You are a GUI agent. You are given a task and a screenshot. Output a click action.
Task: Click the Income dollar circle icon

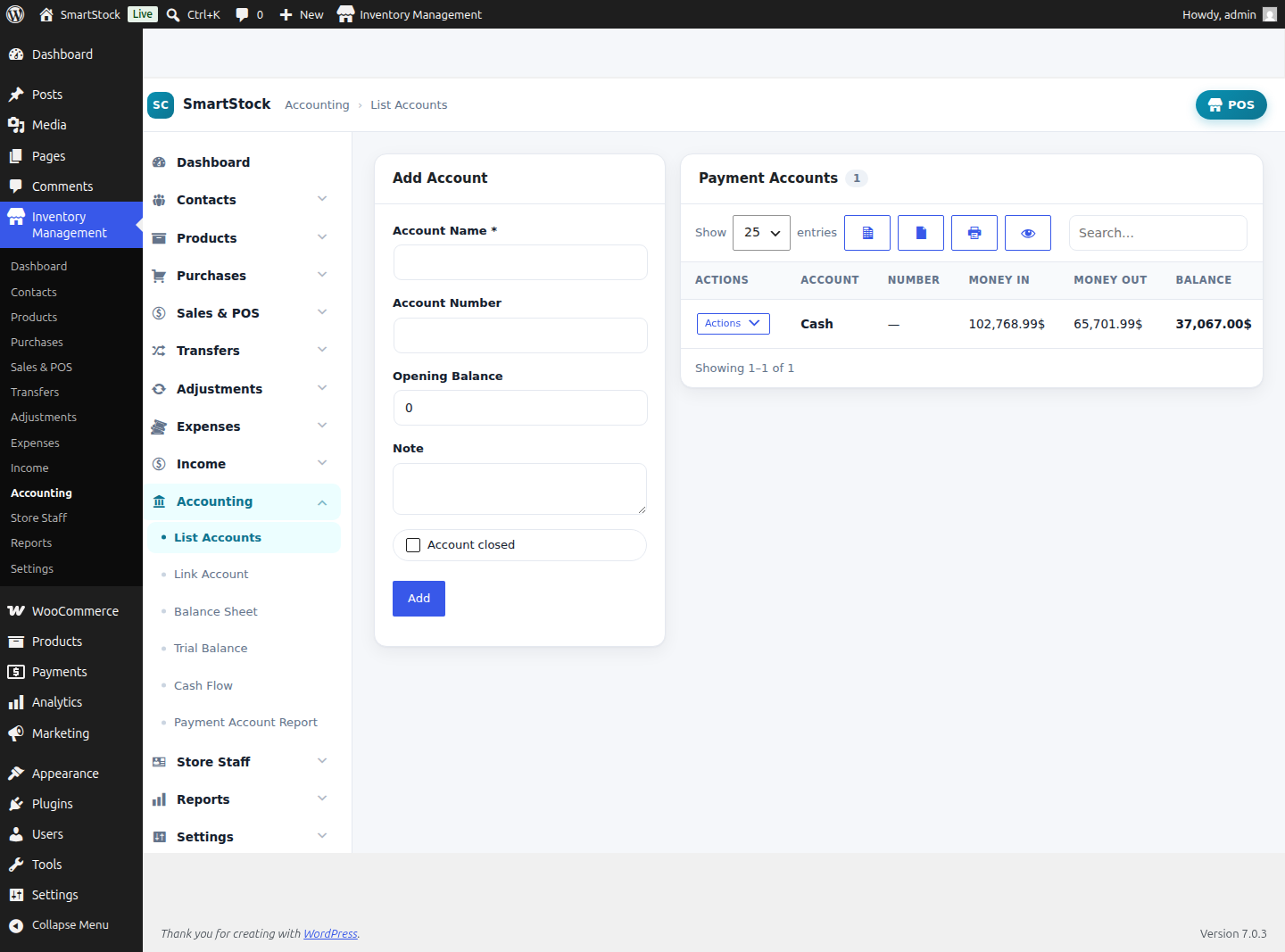159,464
